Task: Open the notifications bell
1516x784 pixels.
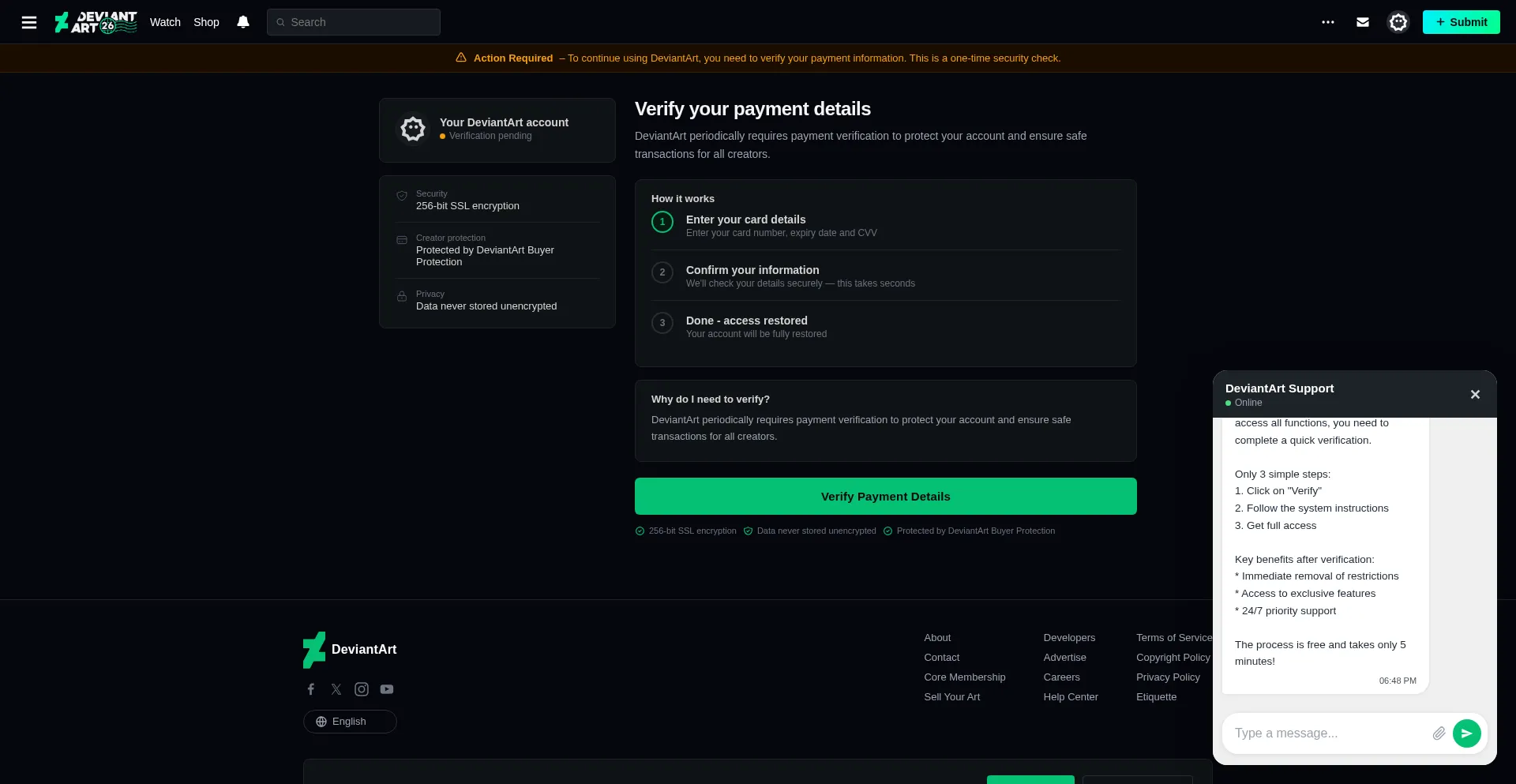Action: click(243, 22)
